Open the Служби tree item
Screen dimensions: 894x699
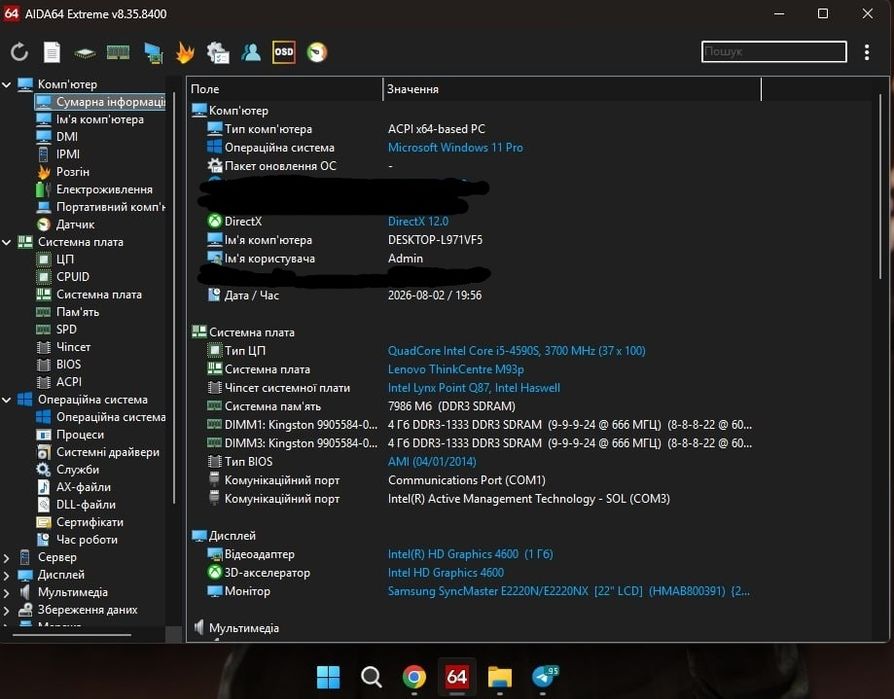68,470
